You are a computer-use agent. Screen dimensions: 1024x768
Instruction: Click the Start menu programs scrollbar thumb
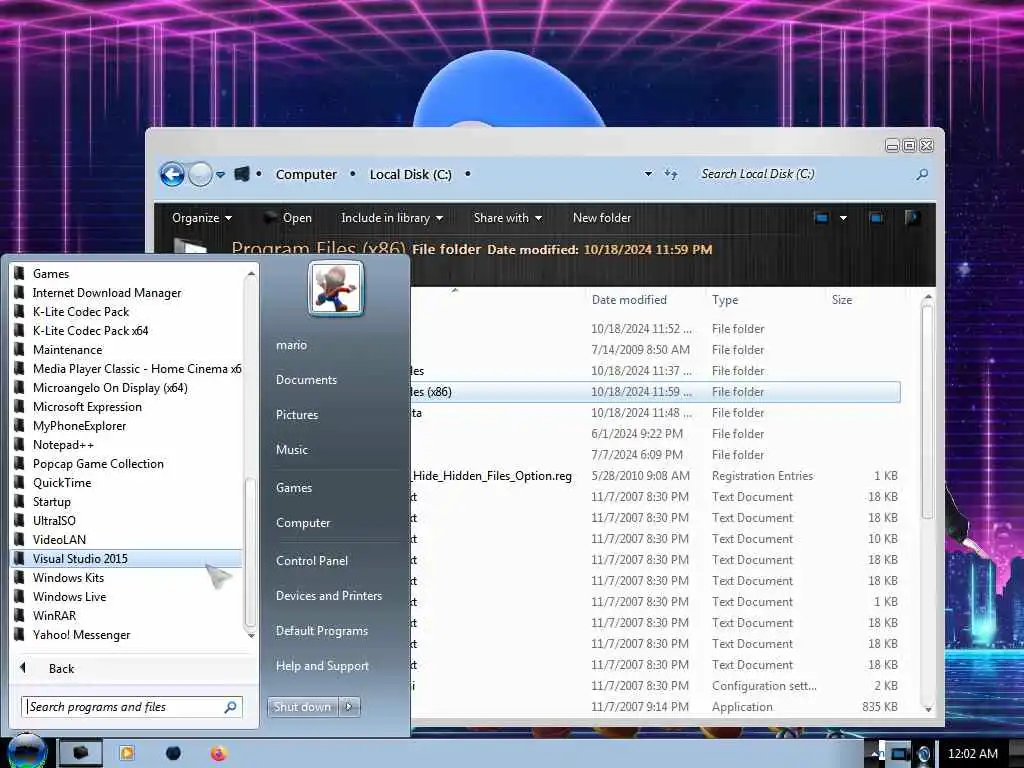(250, 552)
